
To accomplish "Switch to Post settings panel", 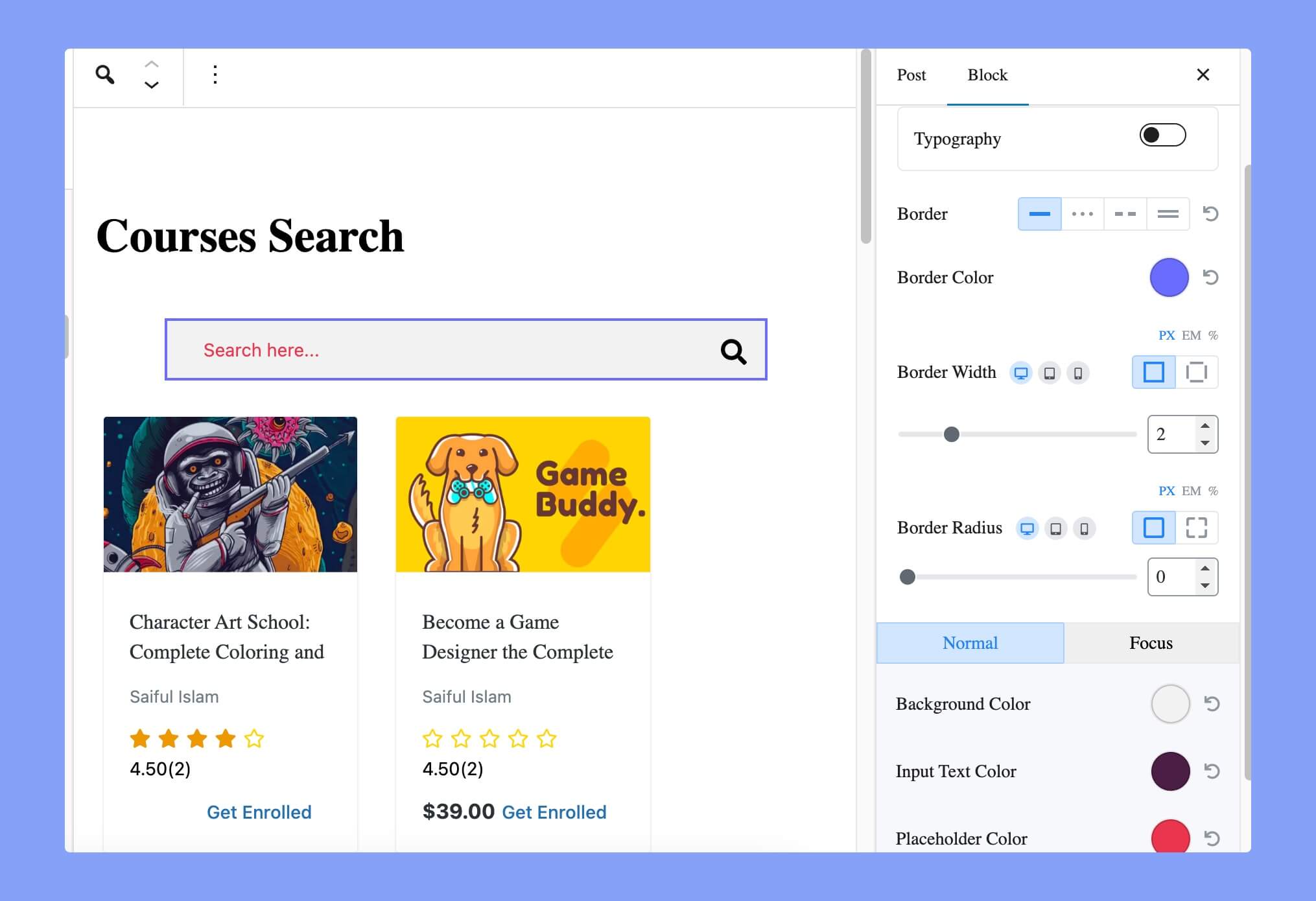I will pyautogui.click(x=912, y=75).
